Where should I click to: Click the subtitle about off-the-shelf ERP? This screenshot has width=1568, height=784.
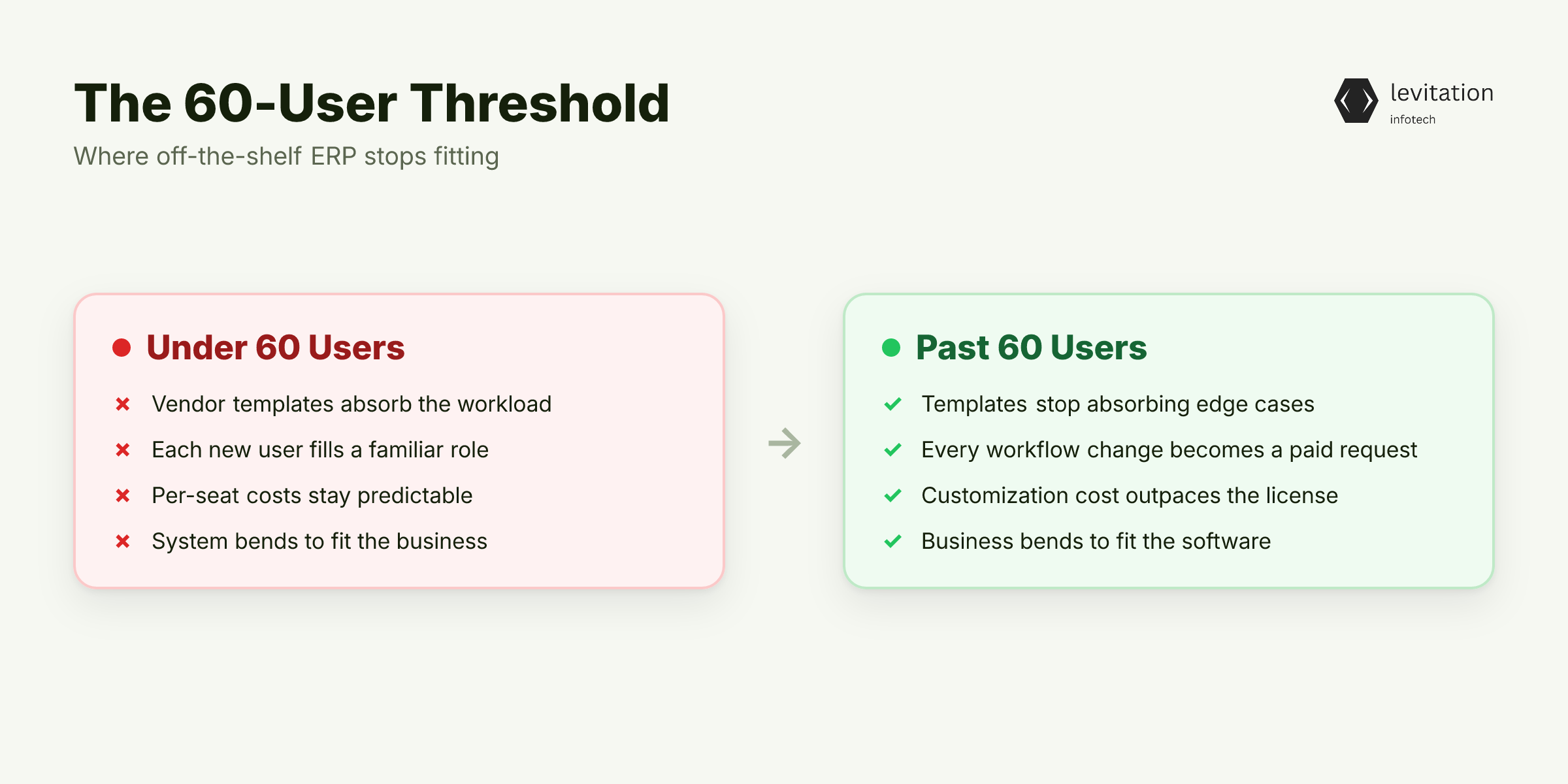coord(286,157)
